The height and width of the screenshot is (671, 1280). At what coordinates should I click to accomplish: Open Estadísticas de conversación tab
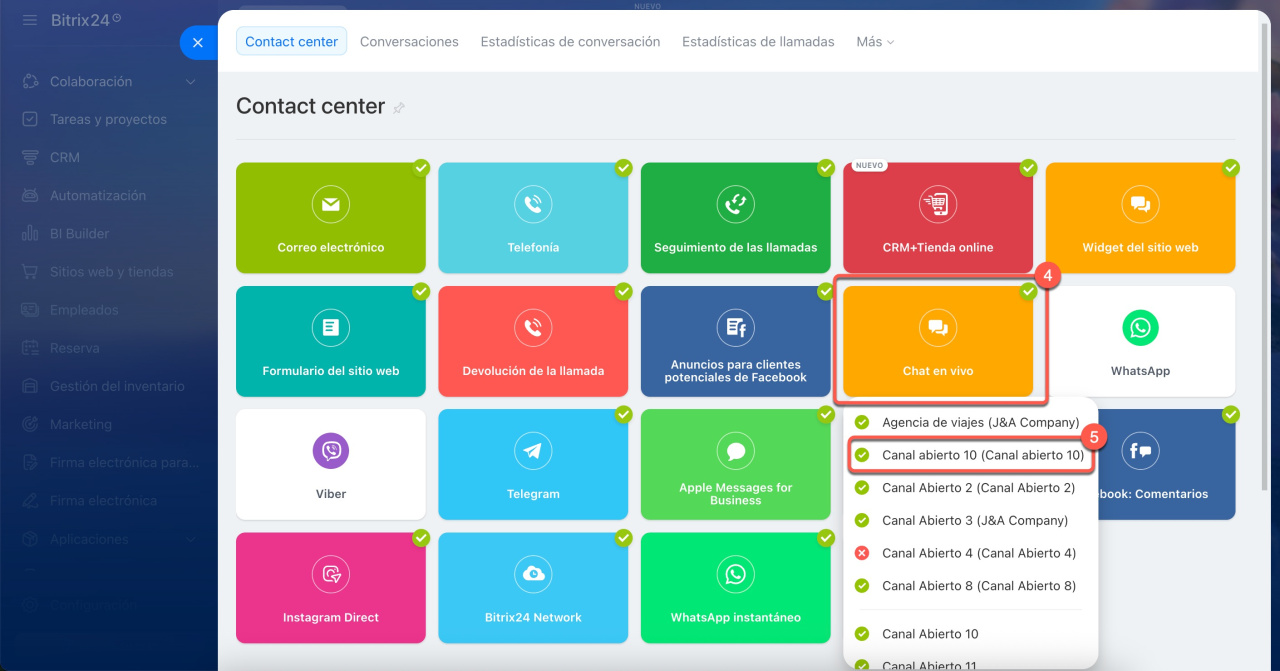570,42
